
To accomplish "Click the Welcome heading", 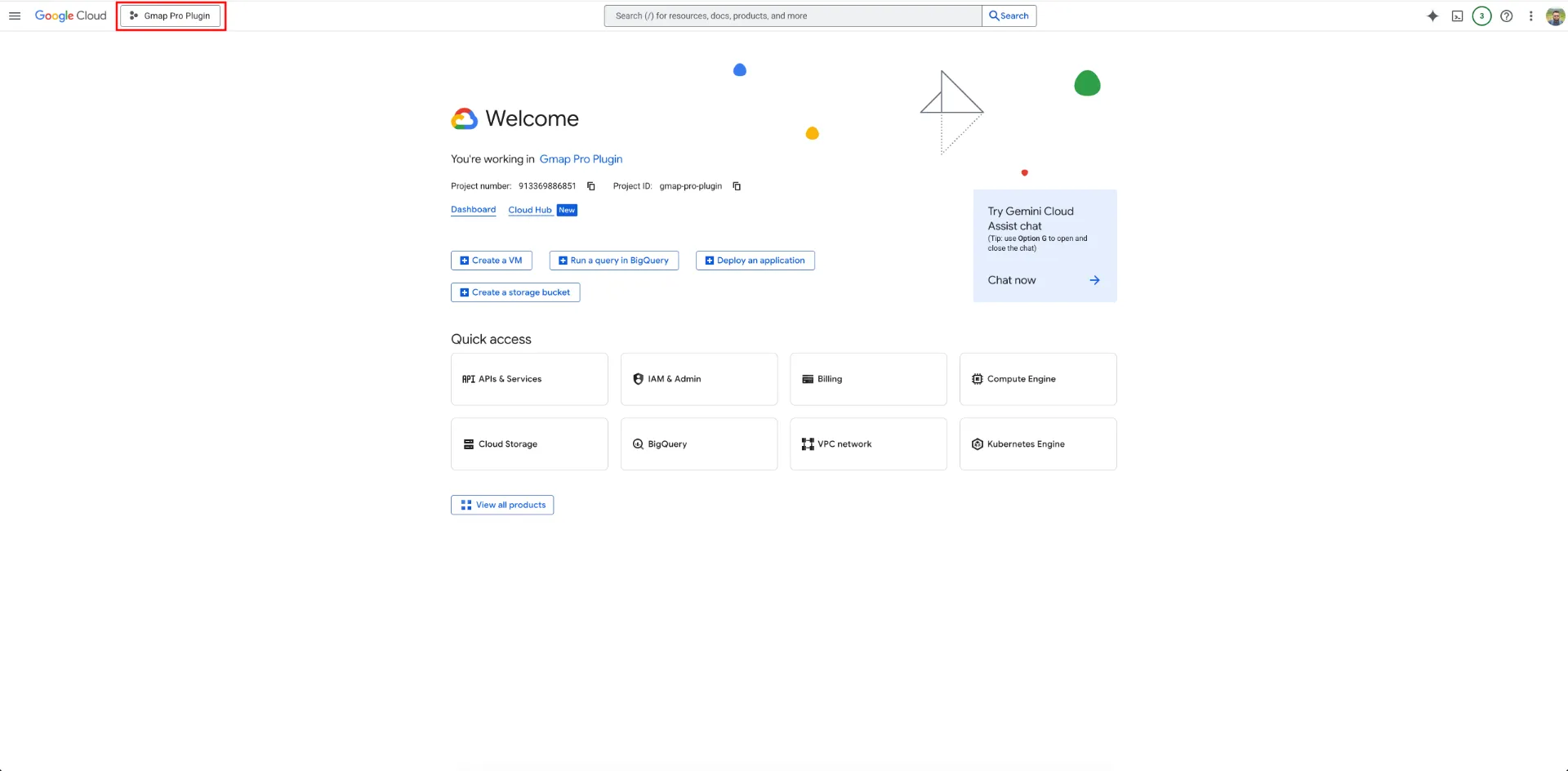I will tap(532, 118).
